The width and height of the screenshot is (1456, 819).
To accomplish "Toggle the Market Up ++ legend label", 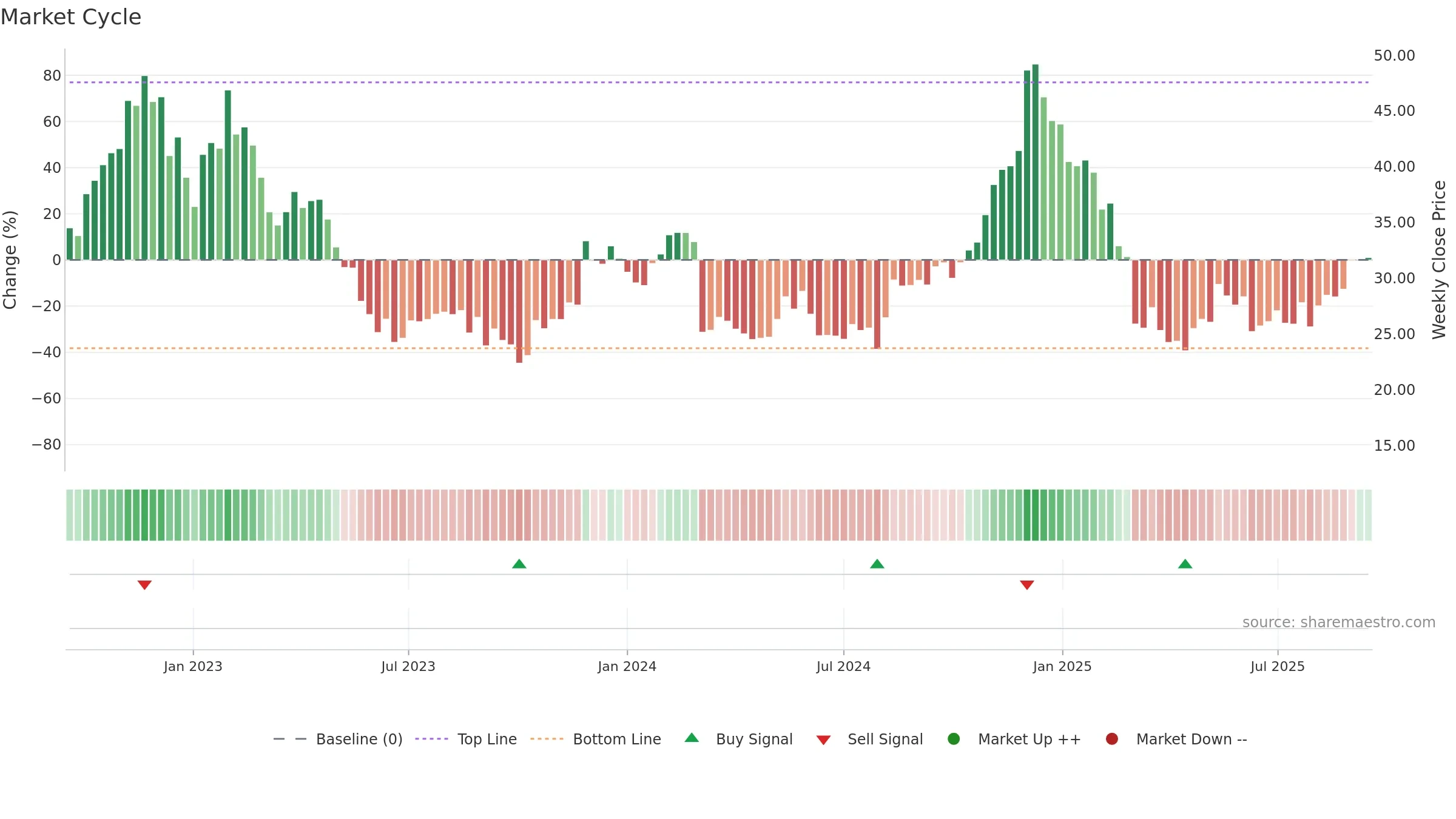I will coord(1030,739).
